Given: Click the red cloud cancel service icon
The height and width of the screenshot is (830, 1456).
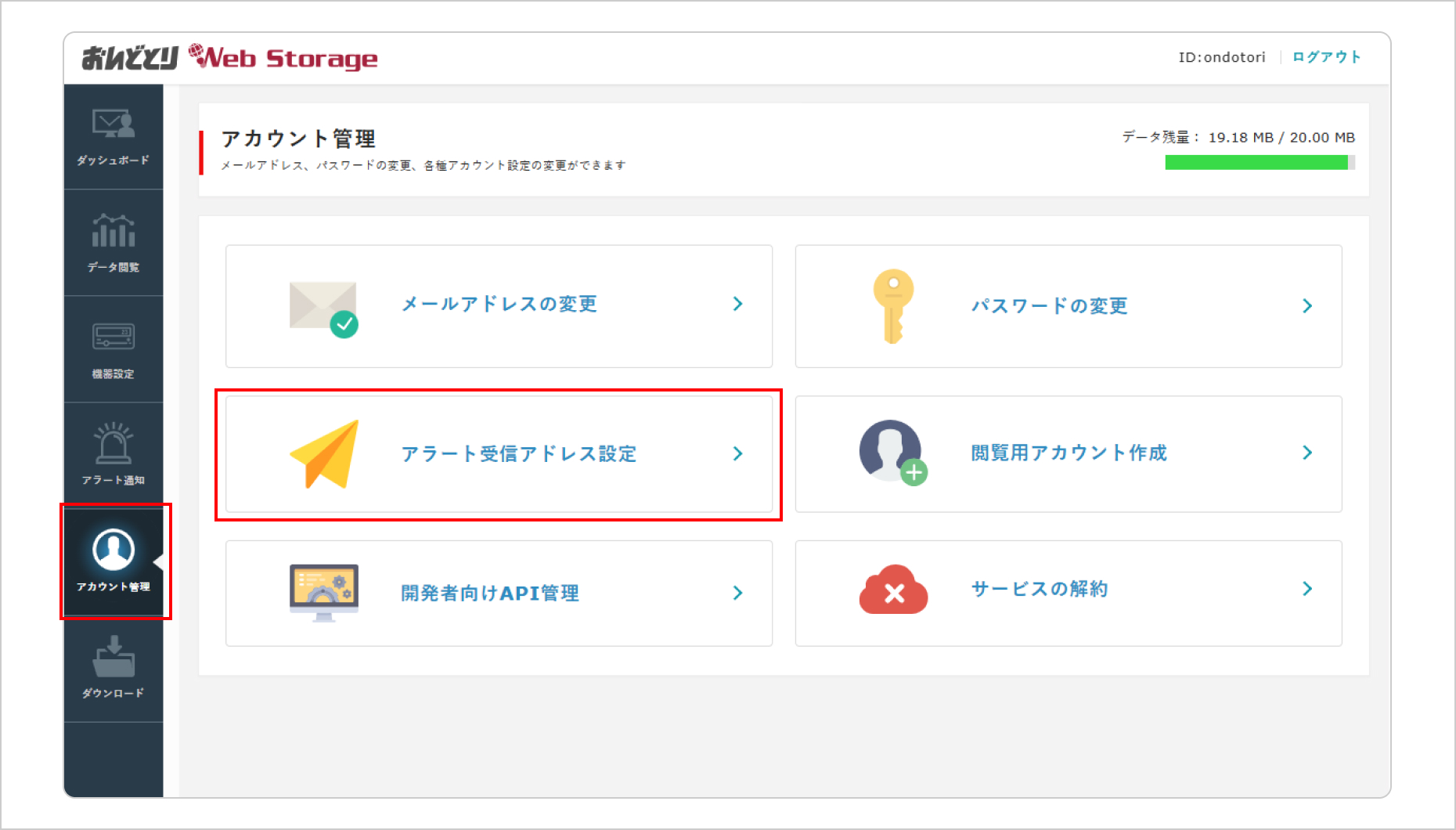Looking at the screenshot, I should click(893, 590).
